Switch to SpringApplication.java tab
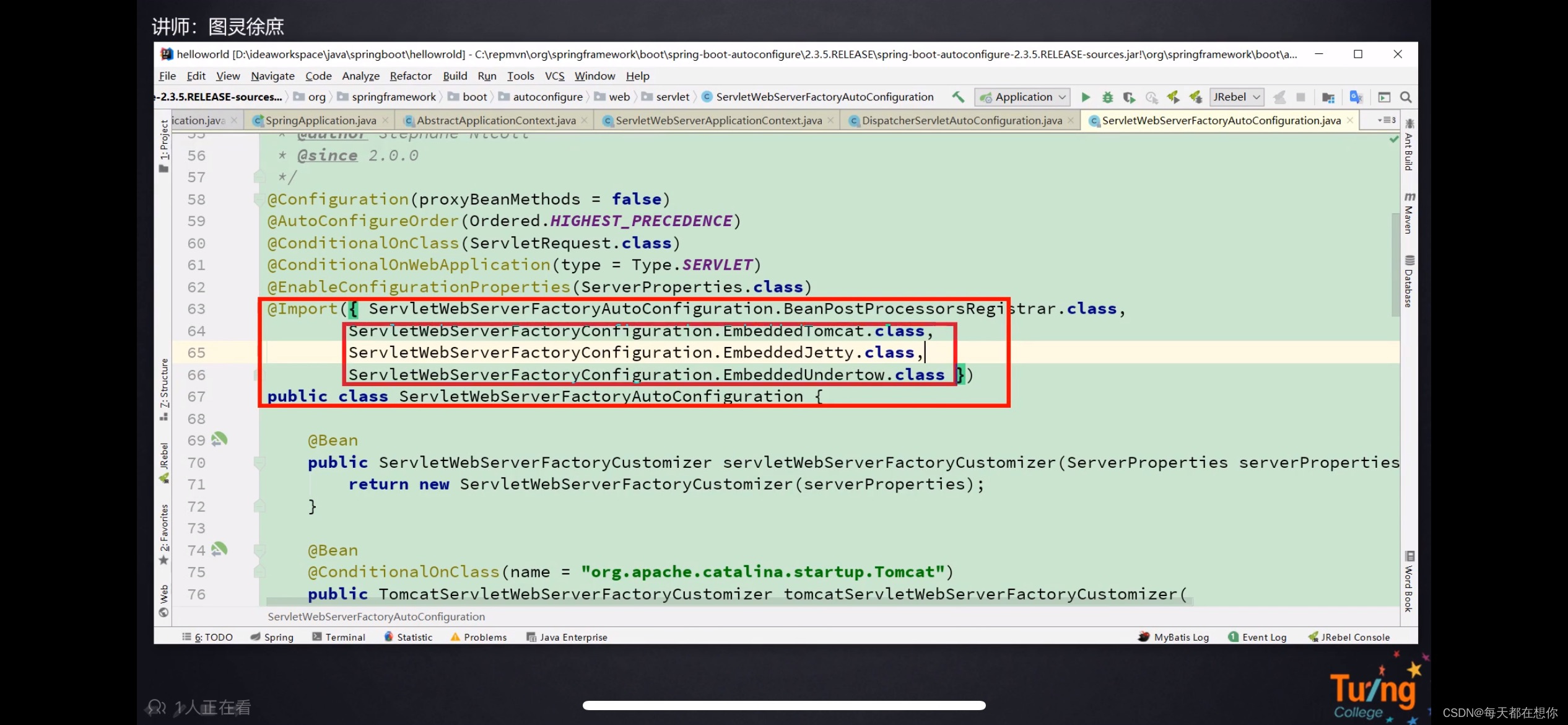This screenshot has width=1568, height=725. pos(321,120)
